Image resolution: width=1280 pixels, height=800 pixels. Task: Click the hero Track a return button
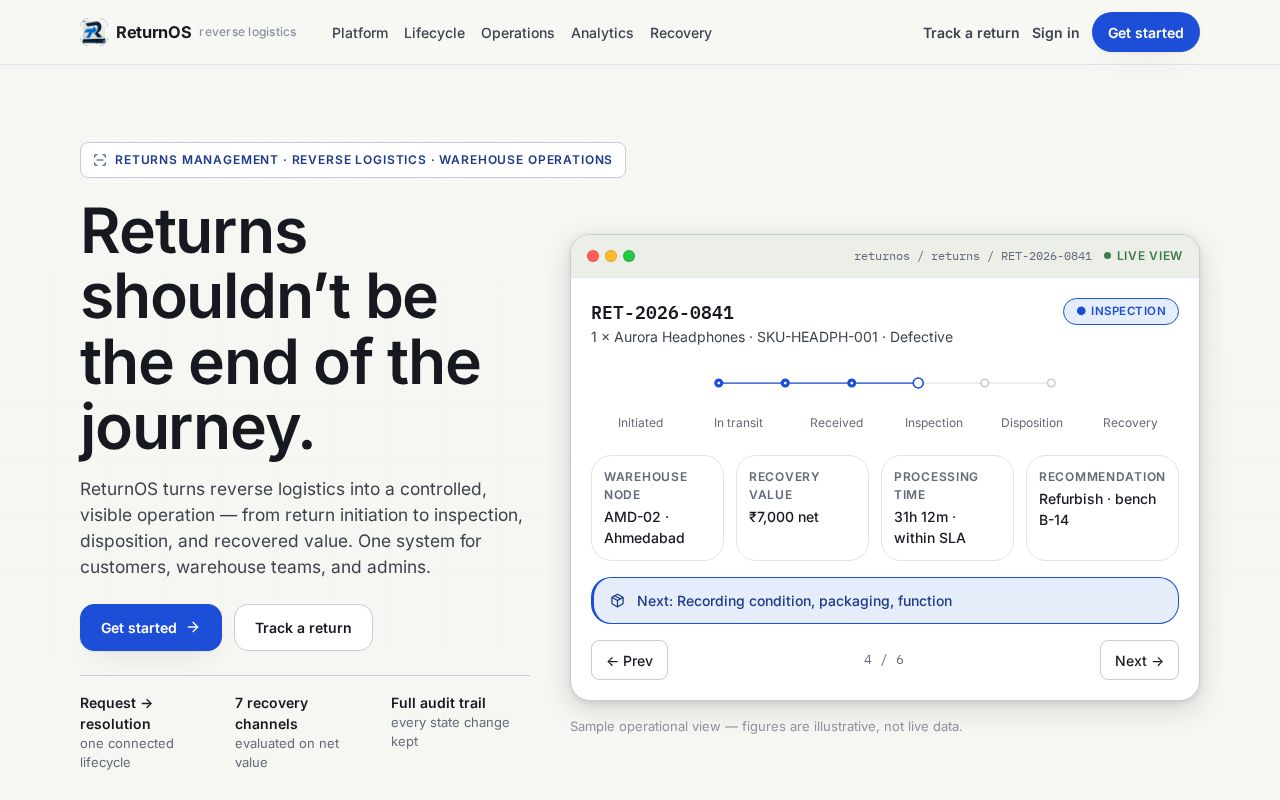coord(303,627)
